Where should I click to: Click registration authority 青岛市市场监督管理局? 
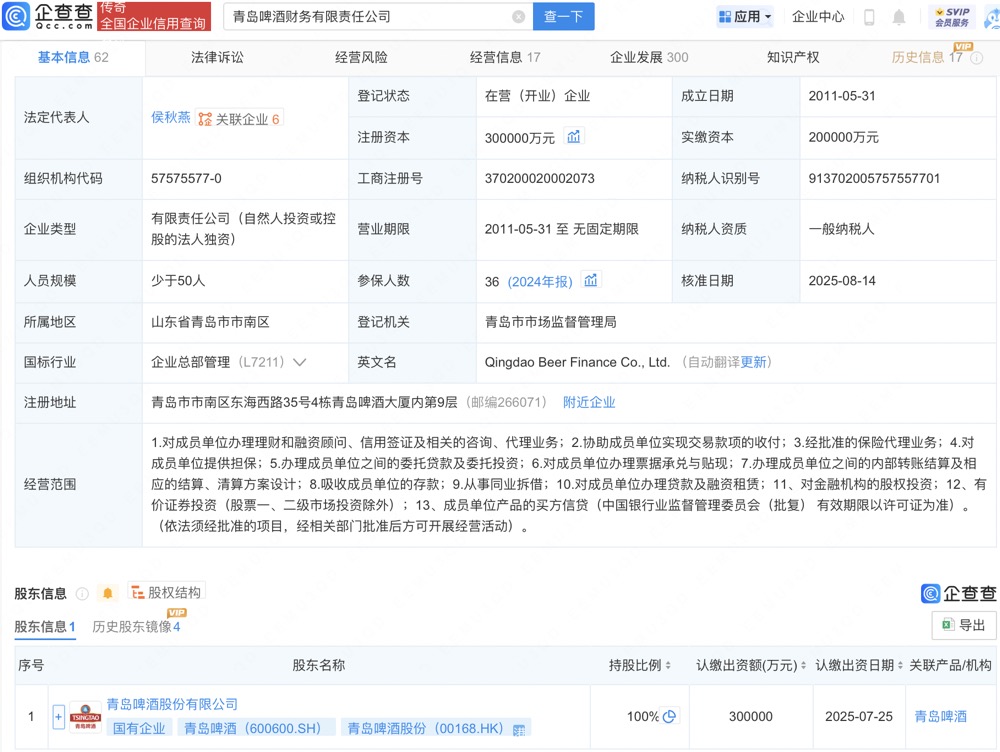click(x=550, y=322)
